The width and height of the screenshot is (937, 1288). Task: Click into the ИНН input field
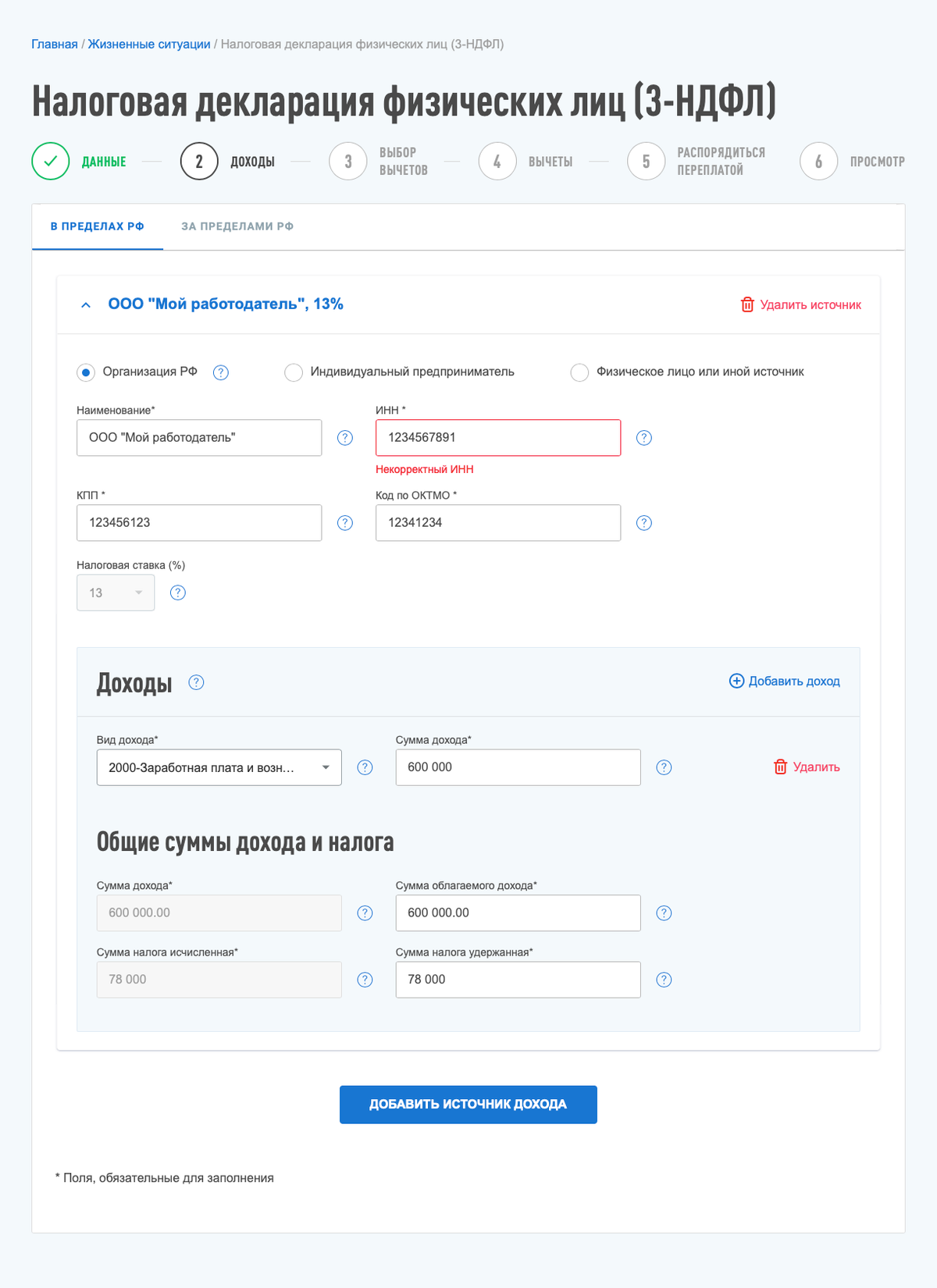pyautogui.click(x=498, y=438)
